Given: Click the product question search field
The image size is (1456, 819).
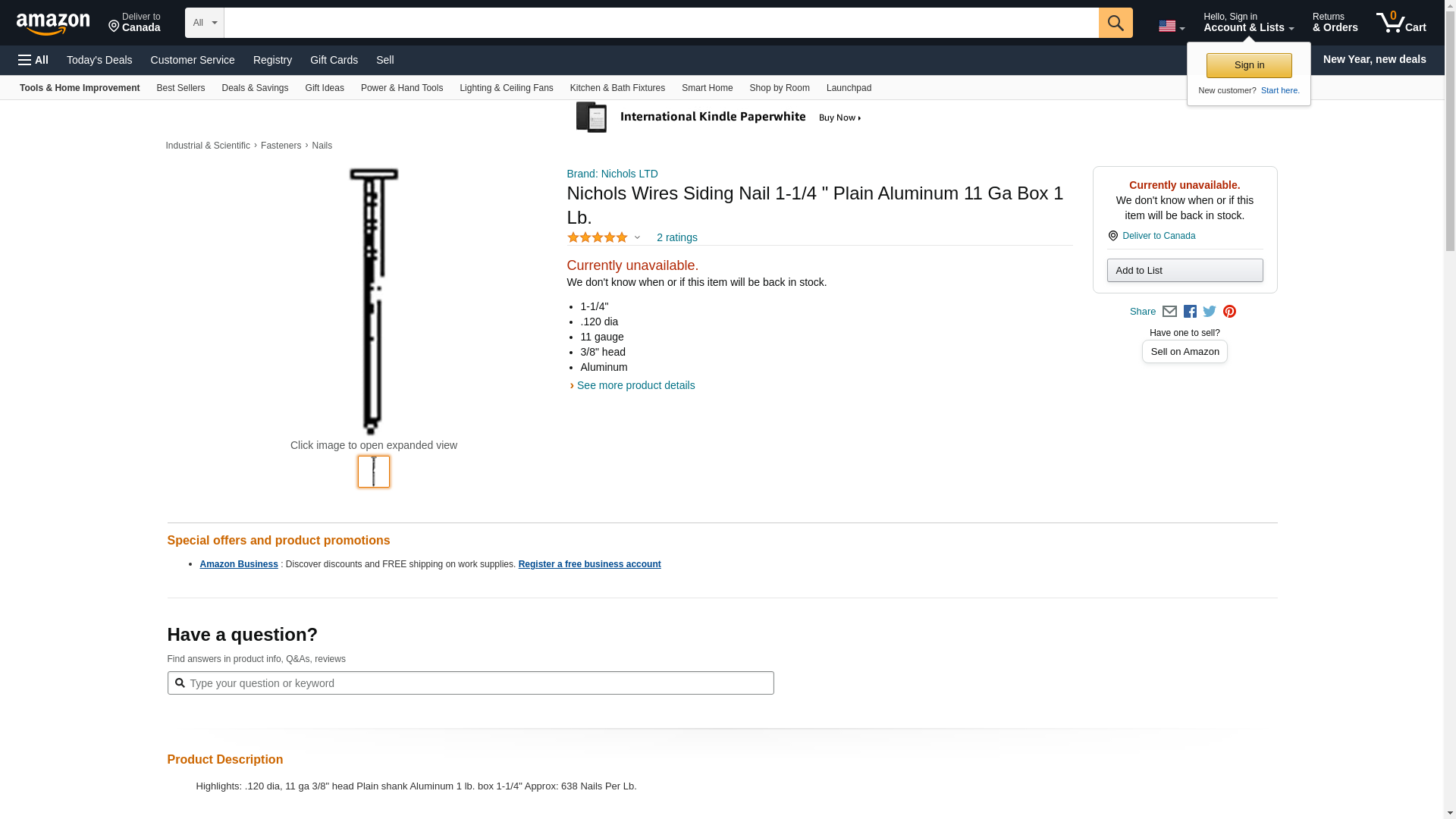Looking at the screenshot, I should click(478, 683).
